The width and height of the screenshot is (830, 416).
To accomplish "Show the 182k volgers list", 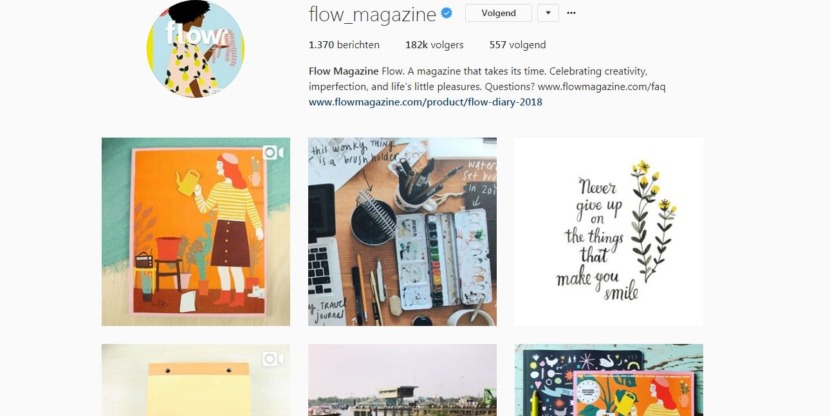I will [x=435, y=45].
